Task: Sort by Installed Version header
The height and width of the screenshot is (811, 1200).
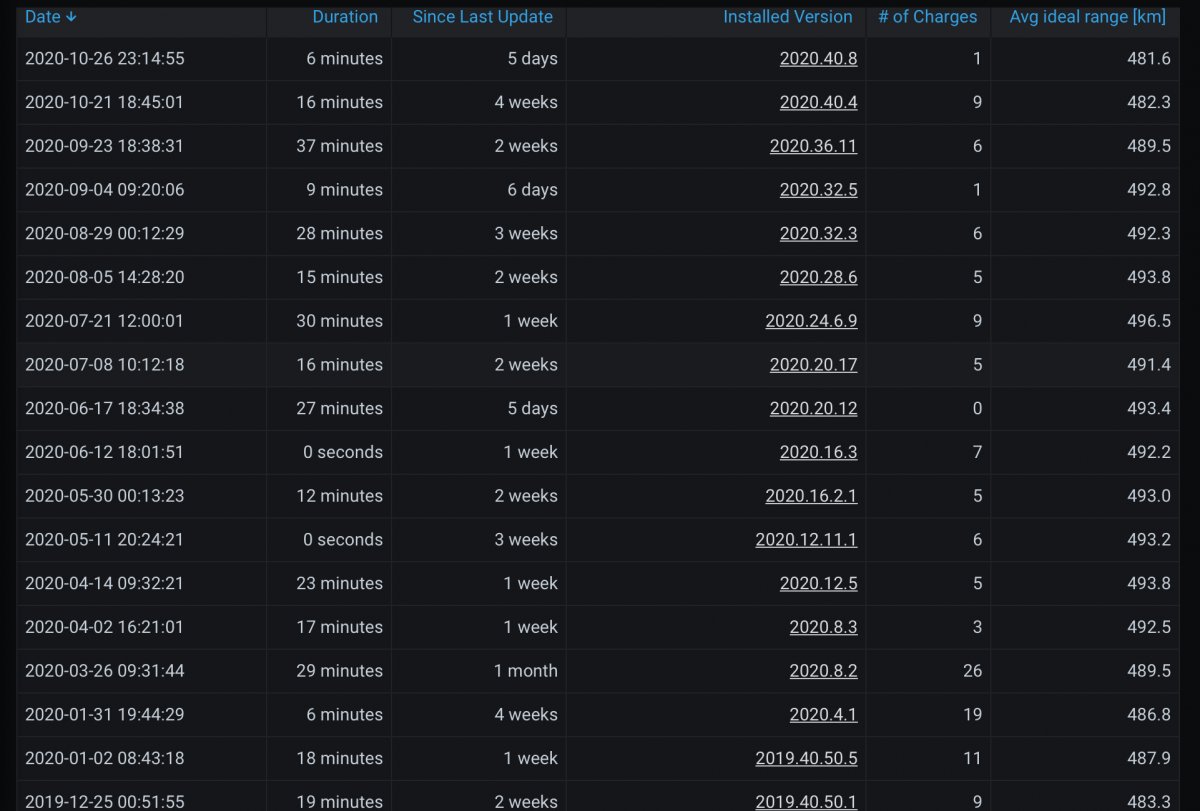Action: [x=788, y=17]
